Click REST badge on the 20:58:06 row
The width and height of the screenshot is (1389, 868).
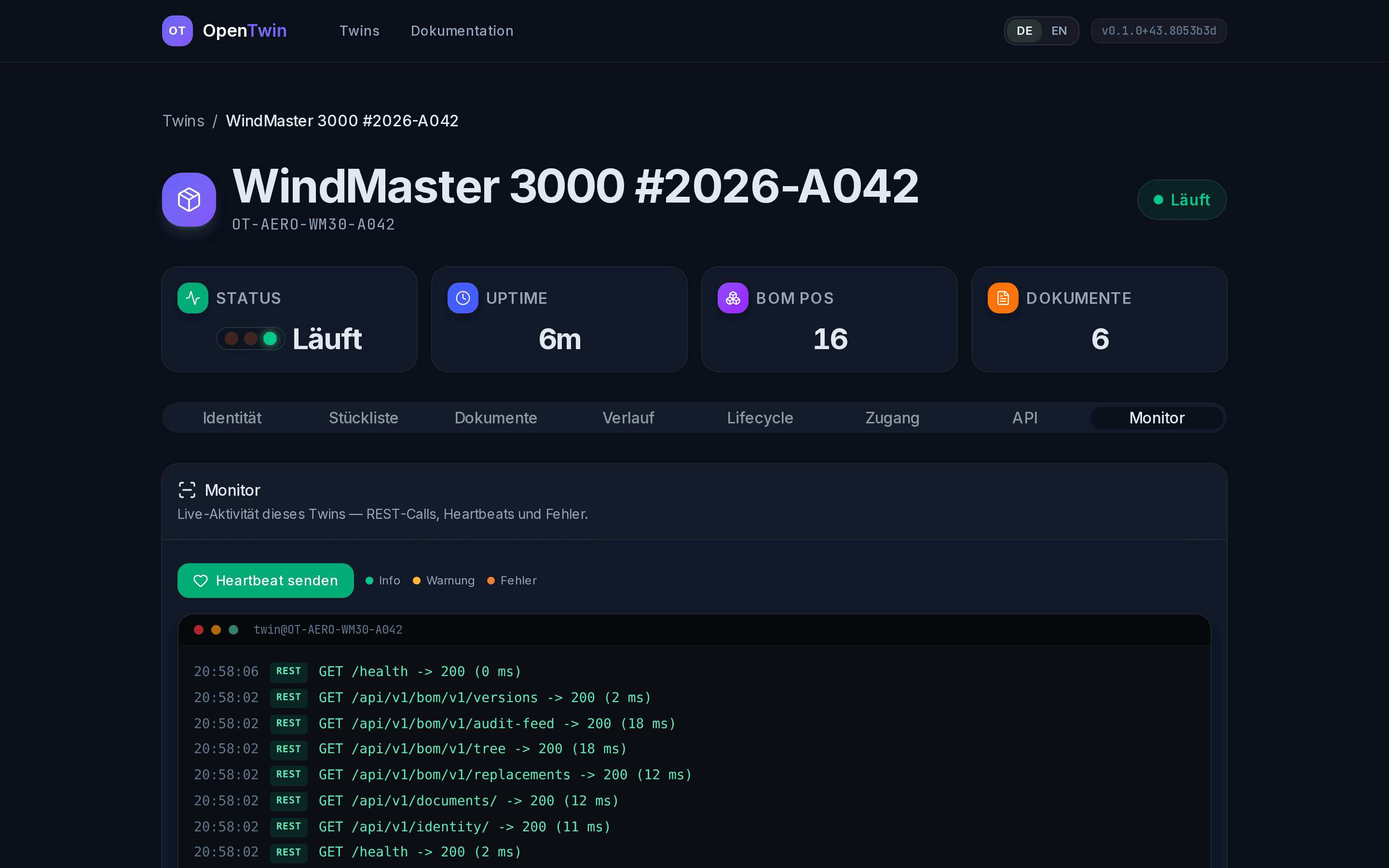click(x=289, y=672)
